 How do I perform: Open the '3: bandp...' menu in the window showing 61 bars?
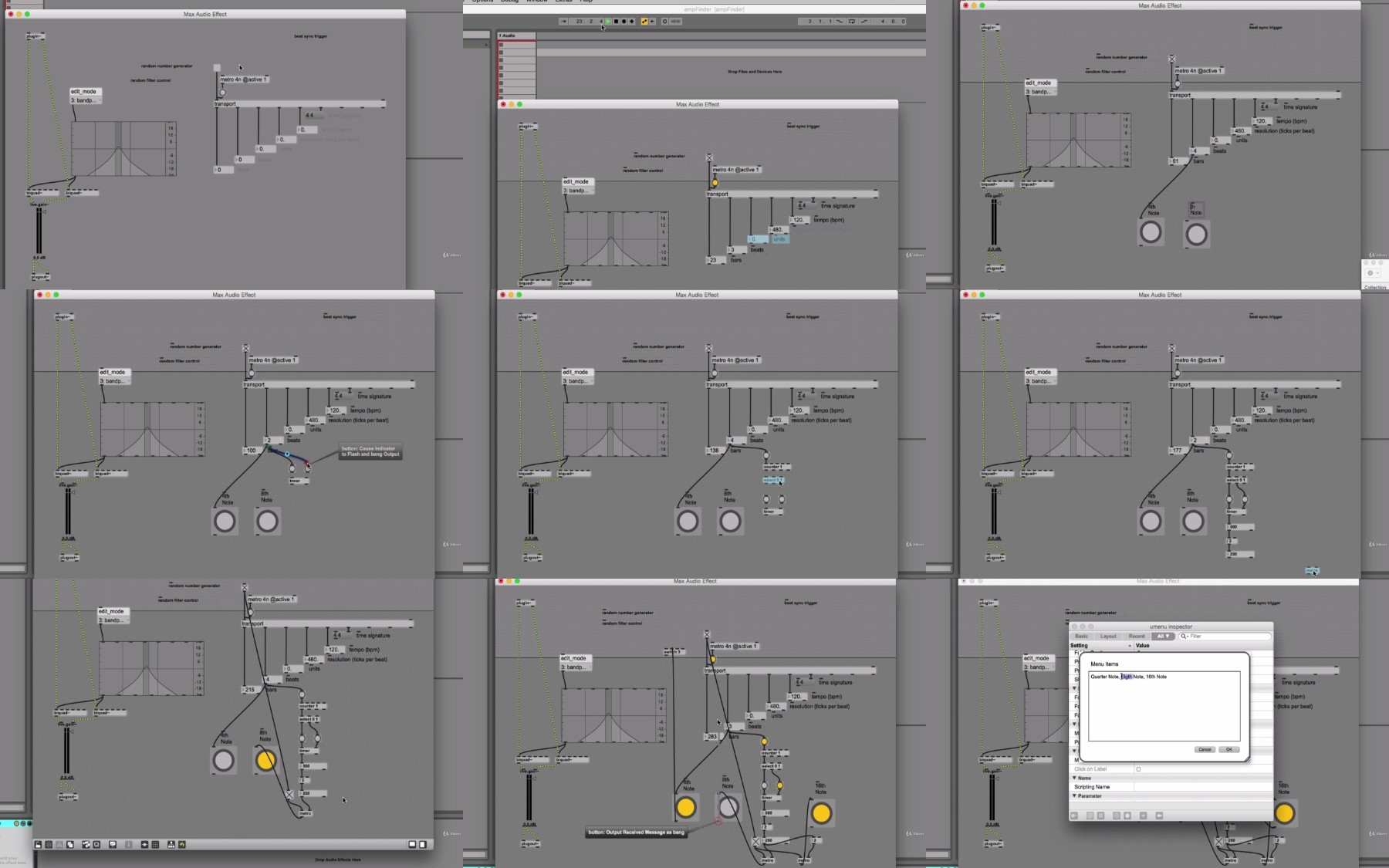(1041, 92)
